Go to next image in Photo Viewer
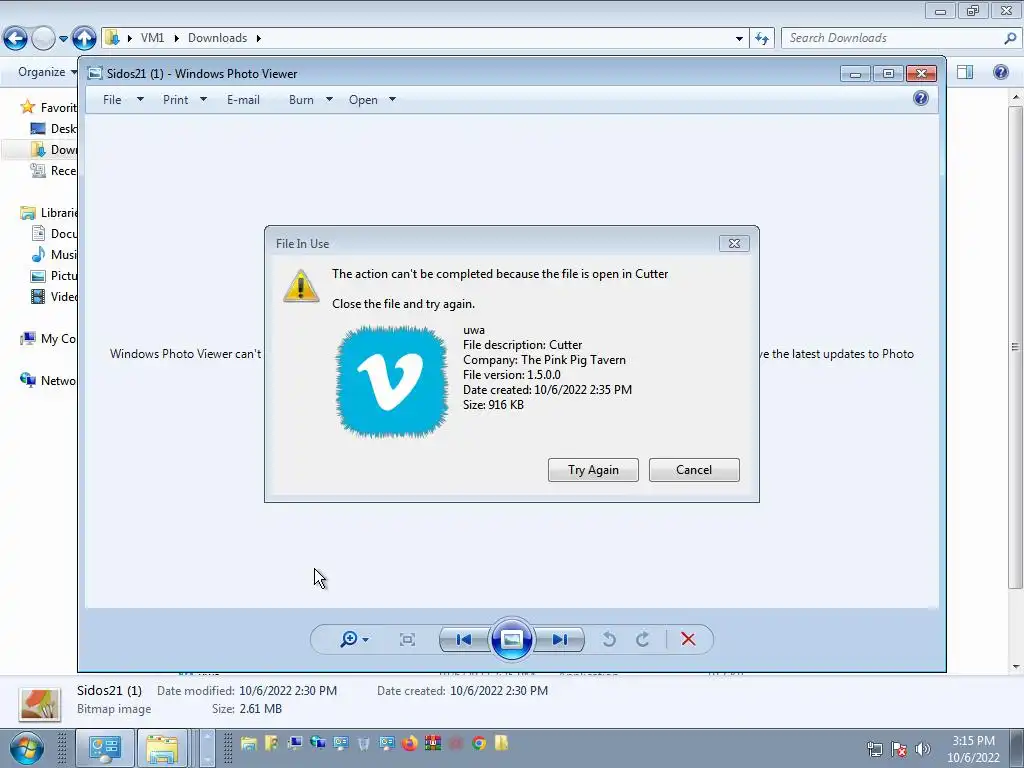The image size is (1024, 768). (x=560, y=639)
